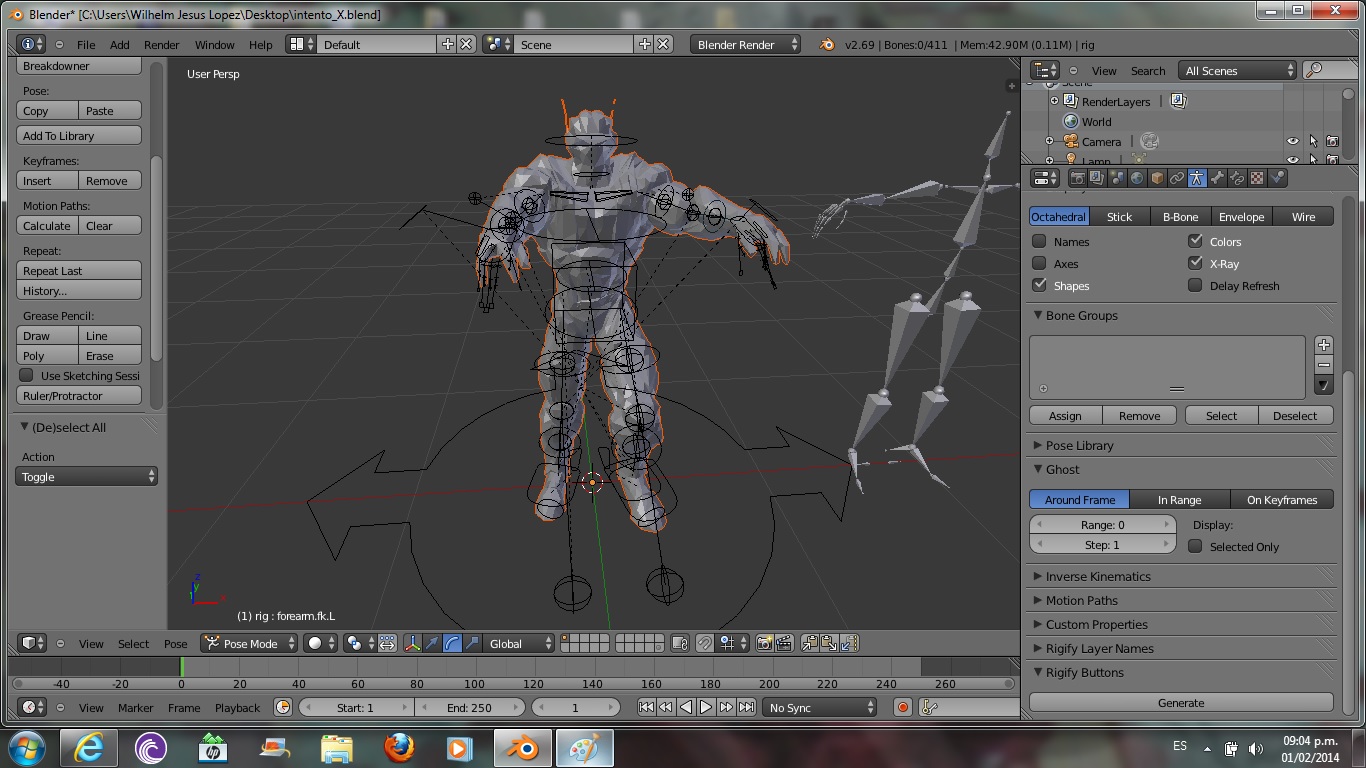This screenshot has width=1366, height=768.
Task: Click the Firefox icon in the taskbar
Action: pyautogui.click(x=398, y=748)
